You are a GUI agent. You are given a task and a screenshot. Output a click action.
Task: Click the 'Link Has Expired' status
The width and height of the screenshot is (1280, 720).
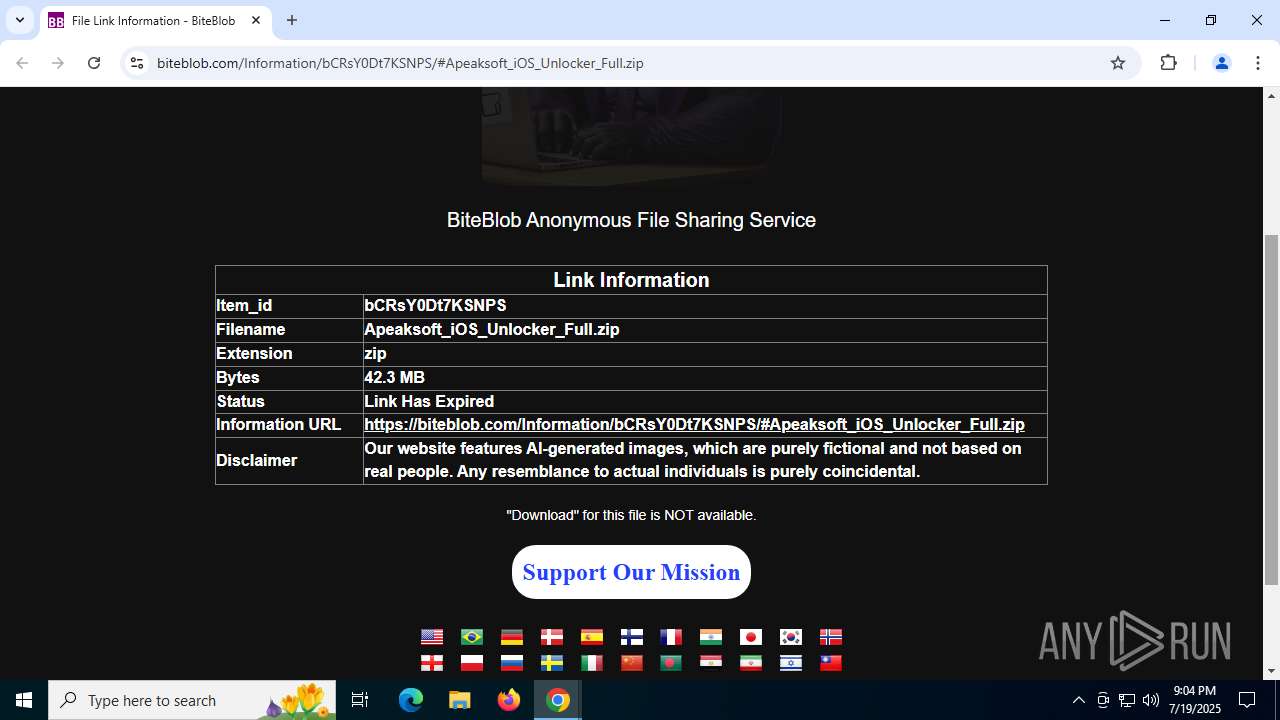pyautogui.click(x=429, y=402)
